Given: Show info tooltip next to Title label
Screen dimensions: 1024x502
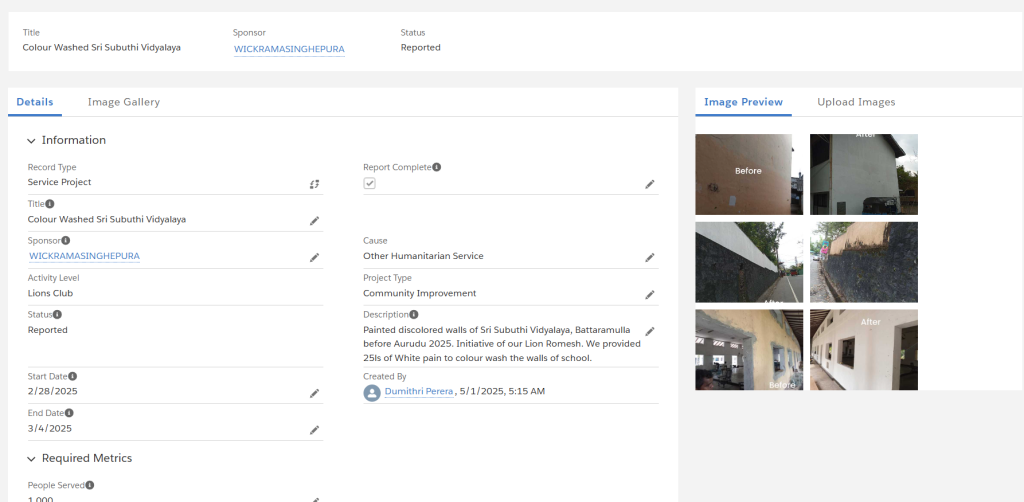Looking at the screenshot, I should click(x=50, y=204).
